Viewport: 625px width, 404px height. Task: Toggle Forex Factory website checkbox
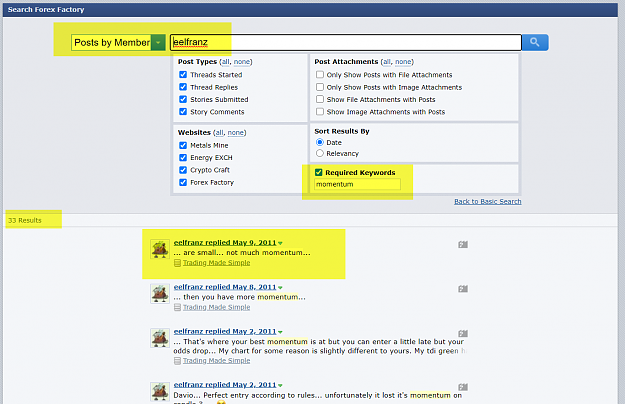(x=183, y=182)
